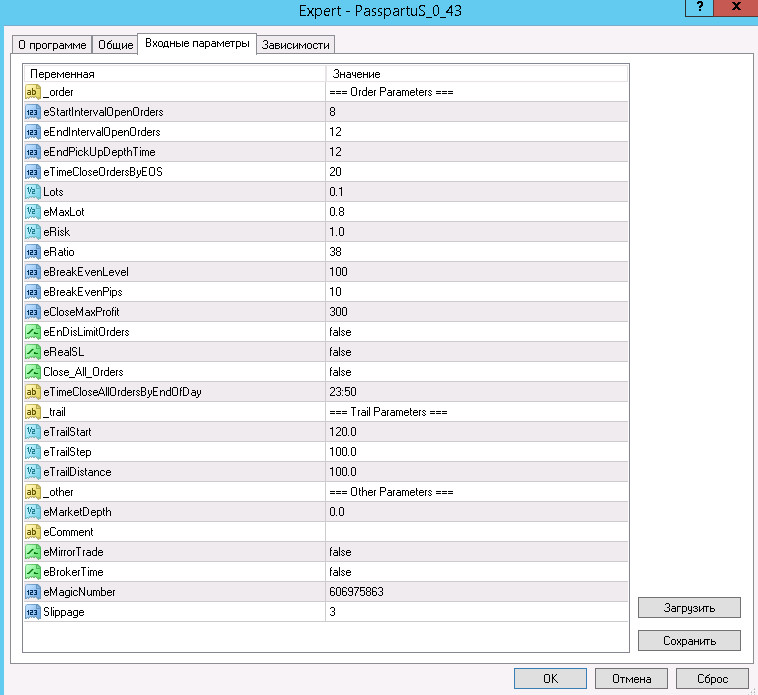Click the double-type icon beside eMarketDepth
The width and height of the screenshot is (758, 695).
click(32, 512)
